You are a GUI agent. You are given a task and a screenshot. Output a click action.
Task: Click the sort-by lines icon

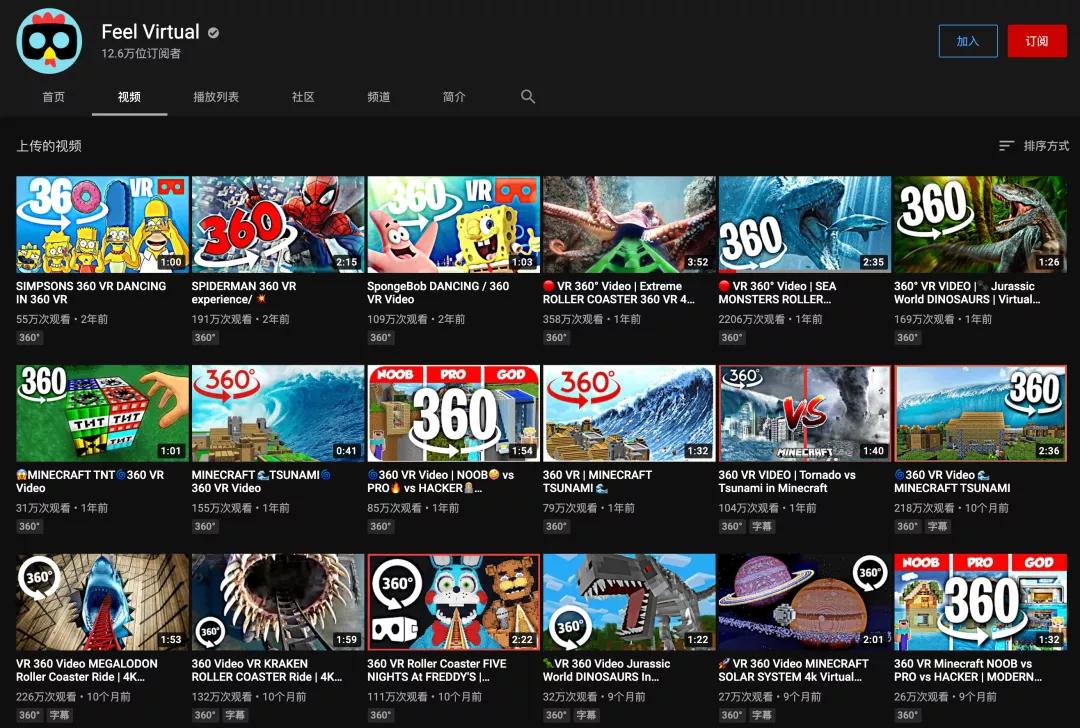pos(1006,146)
